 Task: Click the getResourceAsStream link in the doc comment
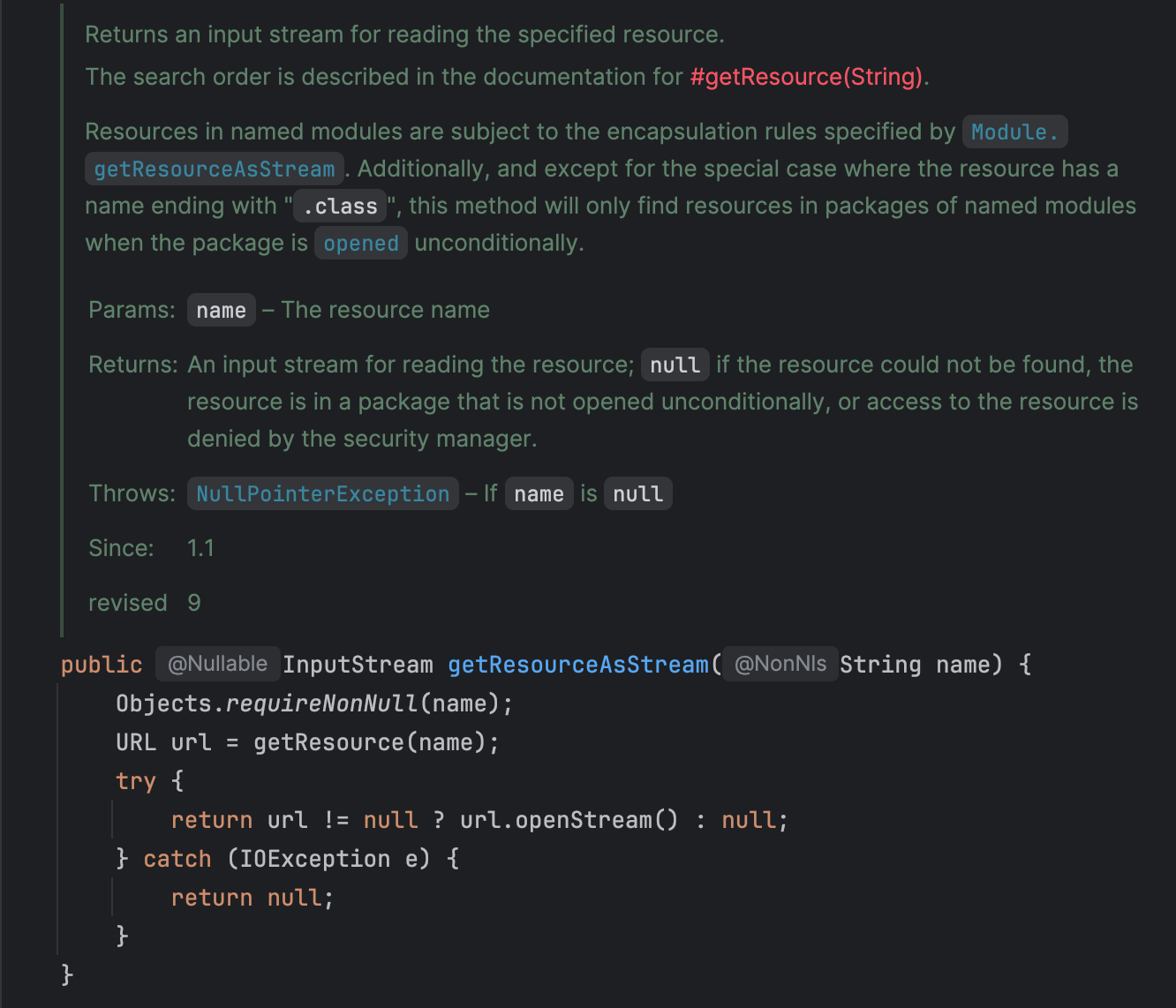[215, 169]
